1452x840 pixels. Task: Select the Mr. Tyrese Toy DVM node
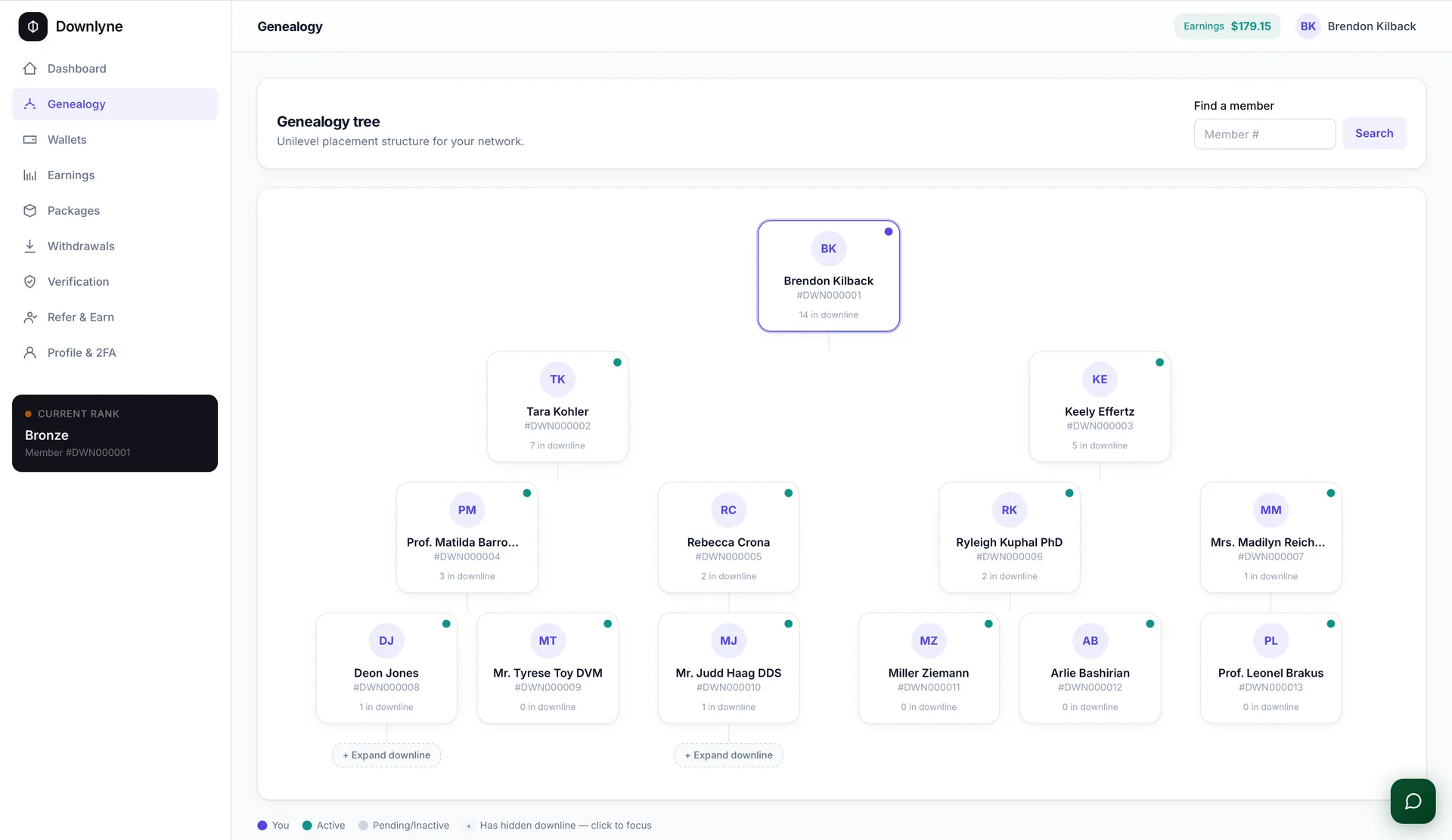pyautogui.click(x=548, y=668)
